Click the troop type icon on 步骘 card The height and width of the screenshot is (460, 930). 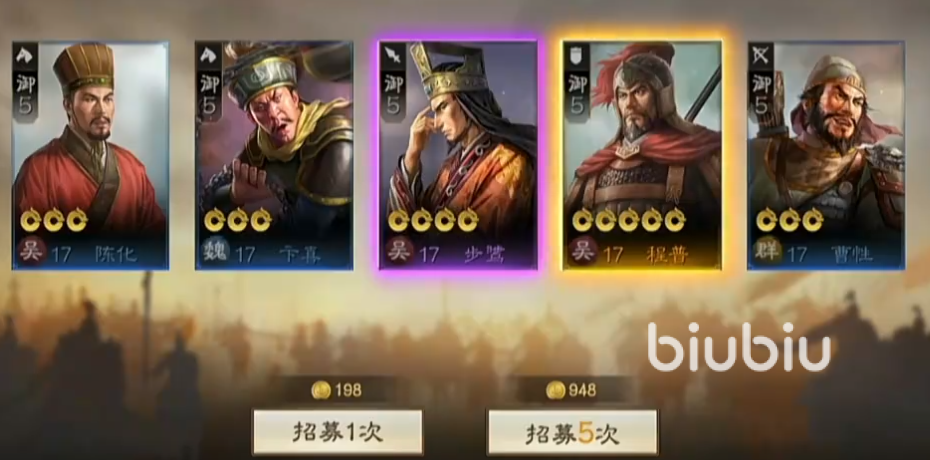pos(393,56)
